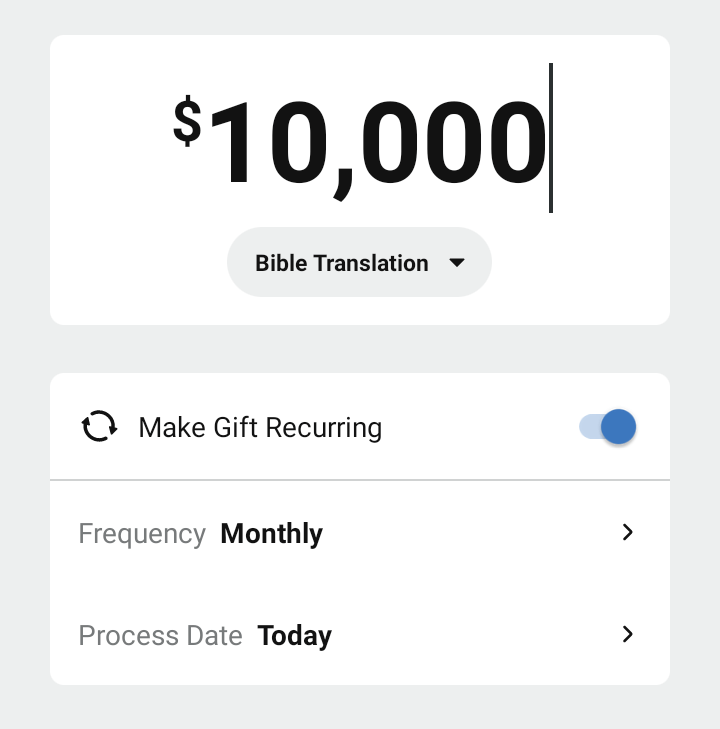The width and height of the screenshot is (720, 729).
Task: Click the text cursor after 10,000
Action: (550, 138)
